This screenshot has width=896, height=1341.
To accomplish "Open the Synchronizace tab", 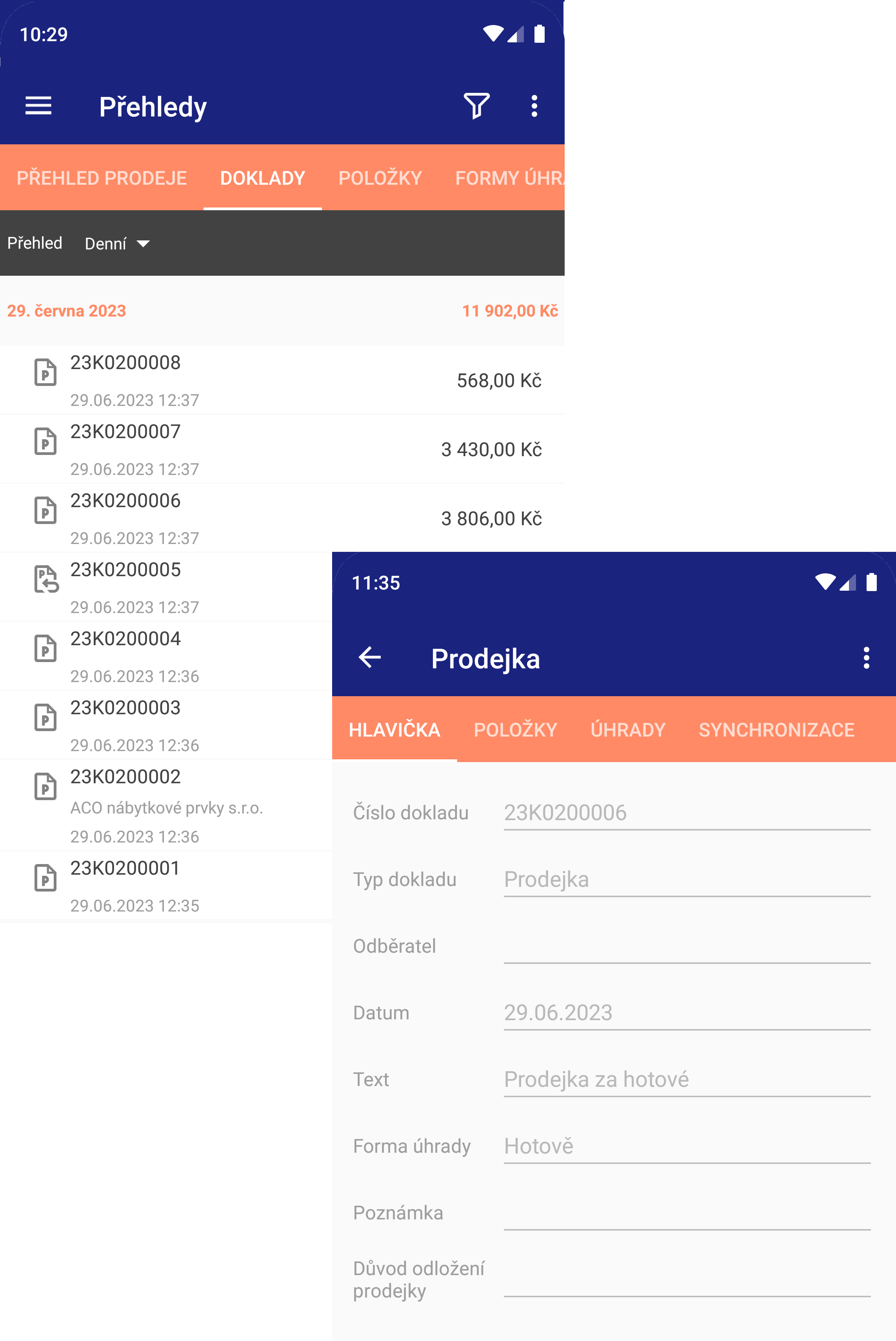I will click(x=776, y=730).
